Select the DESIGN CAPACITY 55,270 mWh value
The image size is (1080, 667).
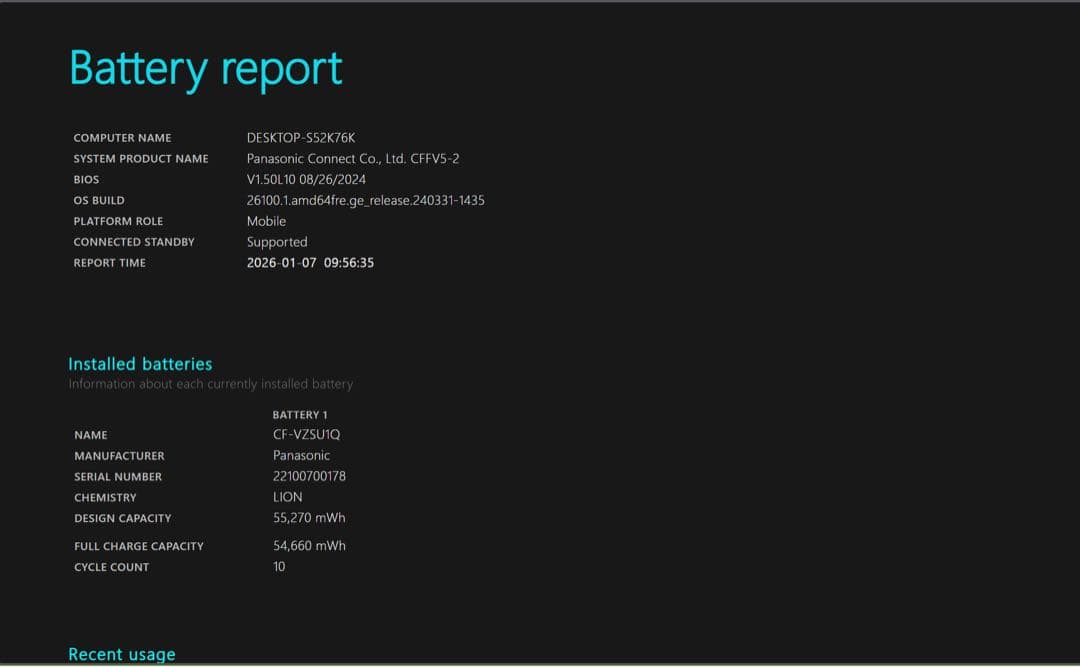pos(309,517)
